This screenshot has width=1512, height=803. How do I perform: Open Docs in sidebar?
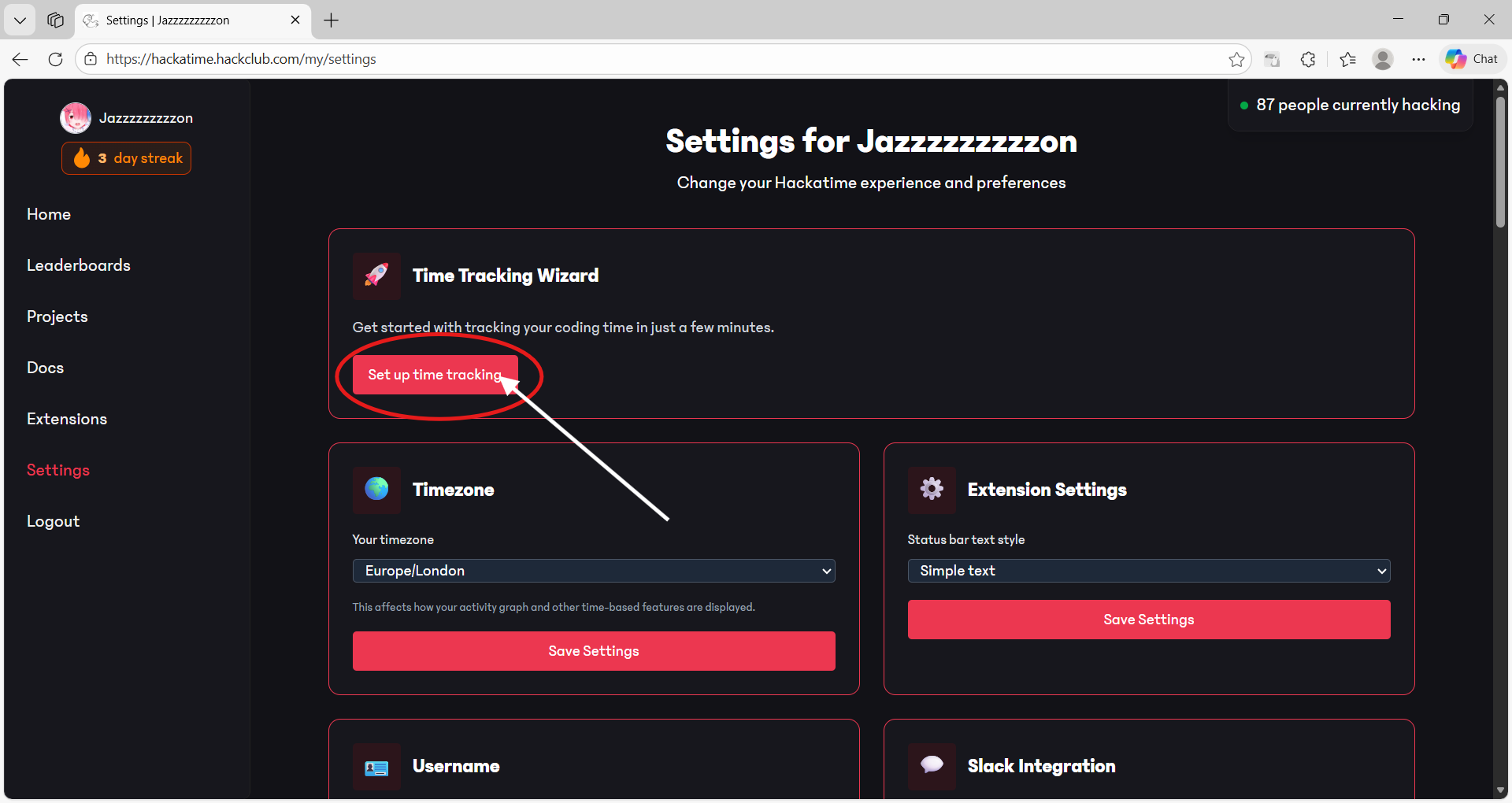tap(46, 368)
